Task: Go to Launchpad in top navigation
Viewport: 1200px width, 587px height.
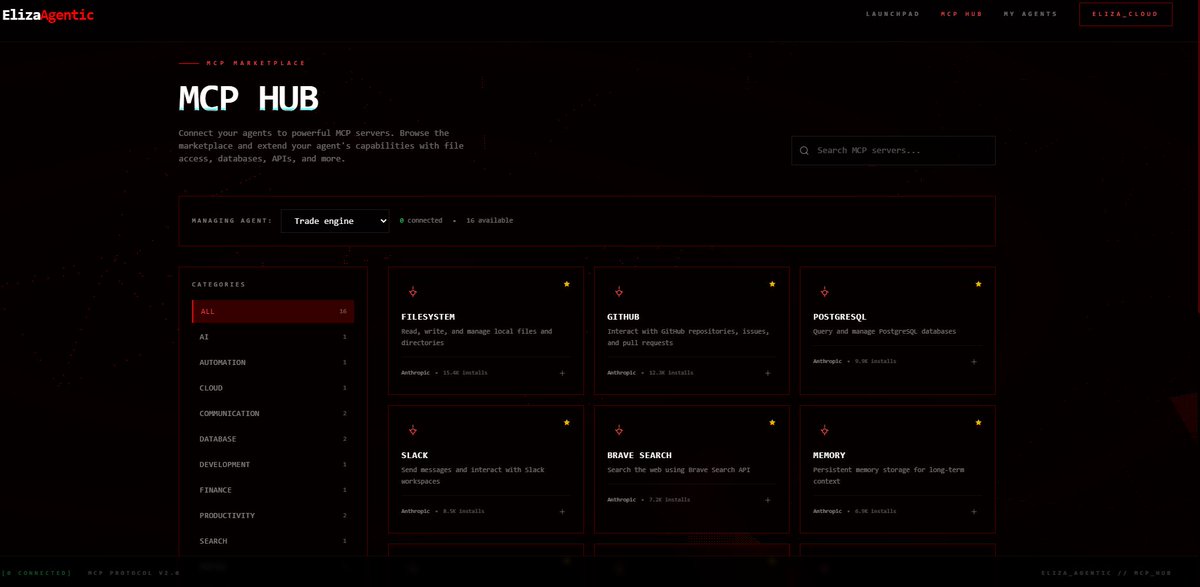Action: pos(892,14)
